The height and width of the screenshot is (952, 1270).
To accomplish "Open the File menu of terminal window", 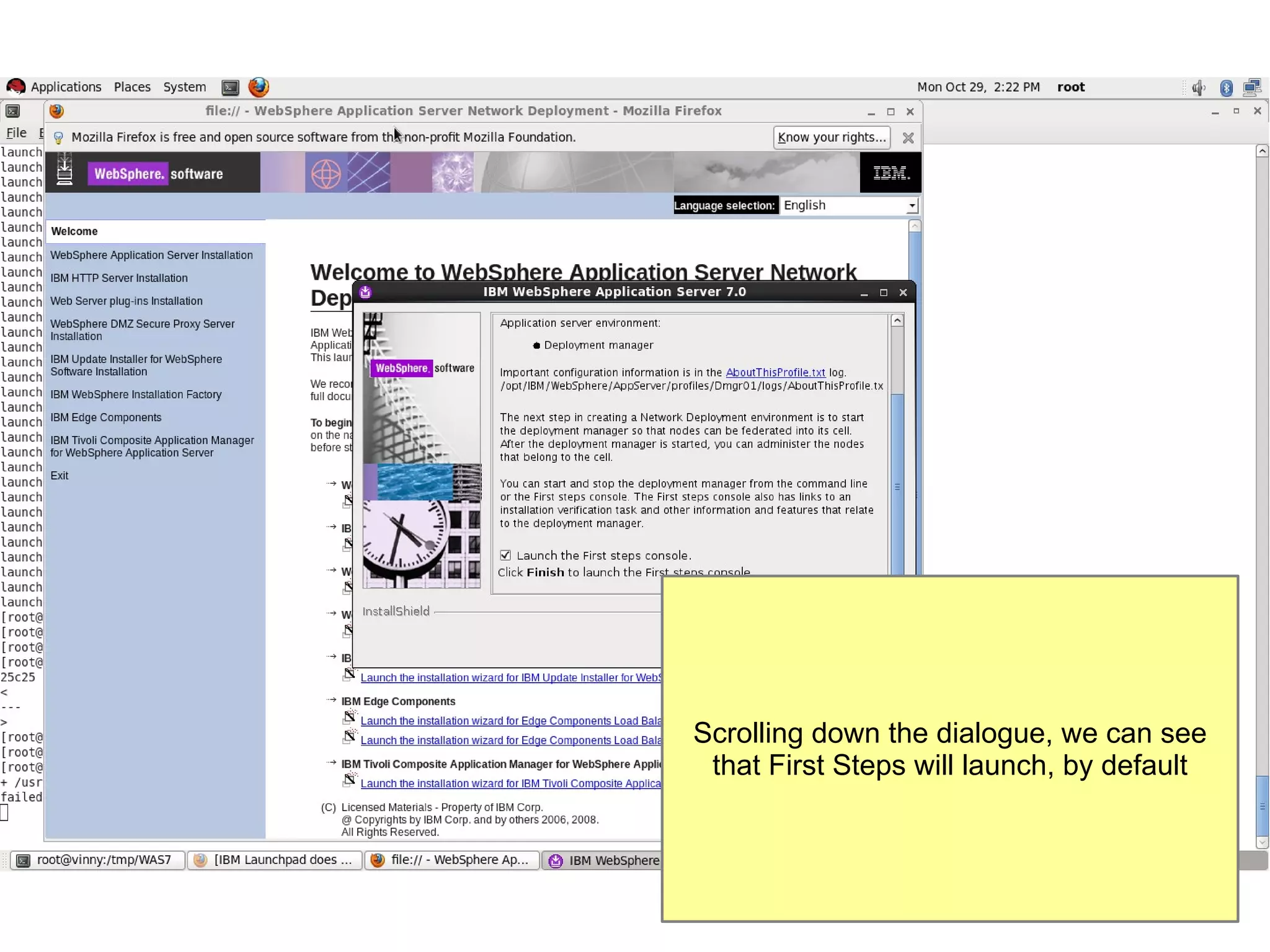I will point(16,133).
